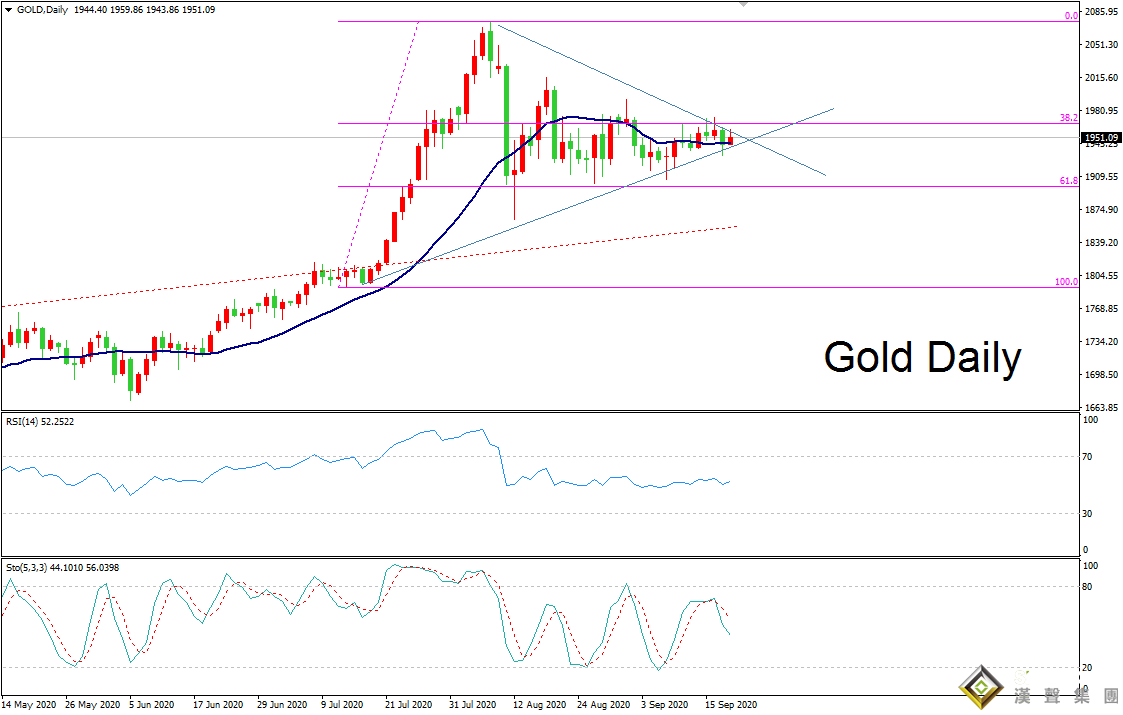Click the 21 Jul 2020 date marker
The width and height of the screenshot is (1123, 715).
click(x=409, y=704)
